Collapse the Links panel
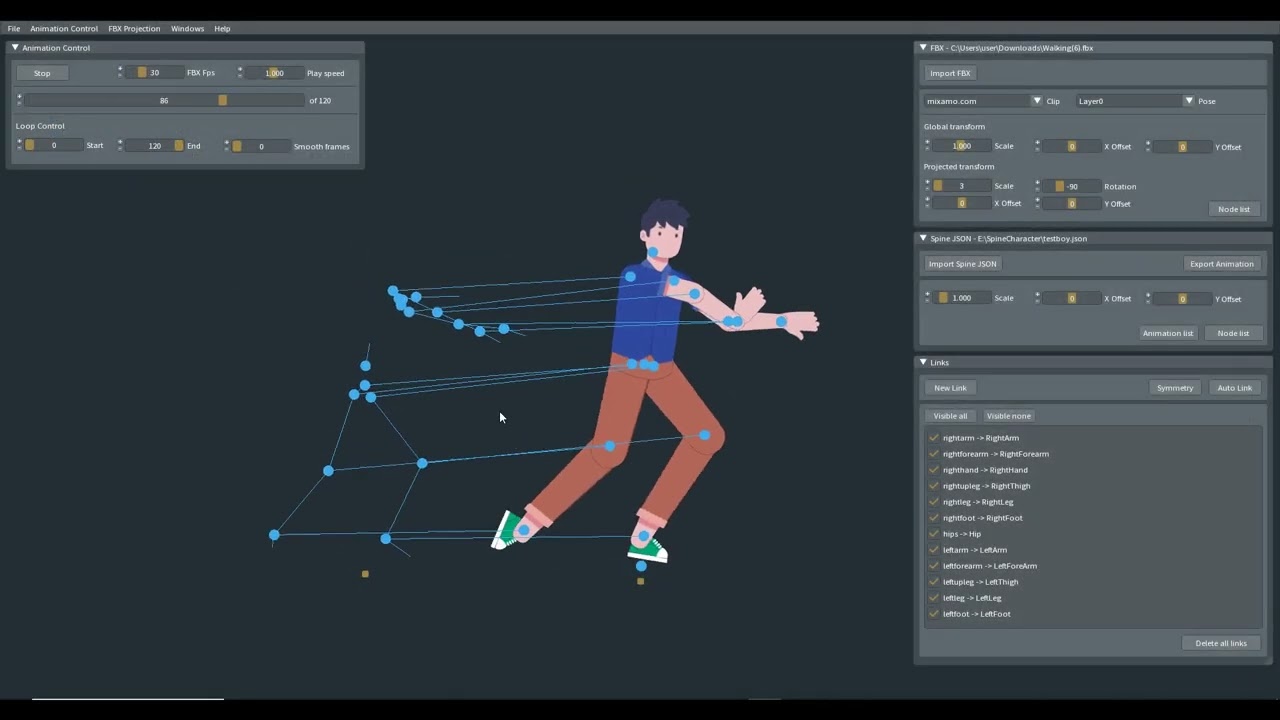 pyautogui.click(x=923, y=362)
